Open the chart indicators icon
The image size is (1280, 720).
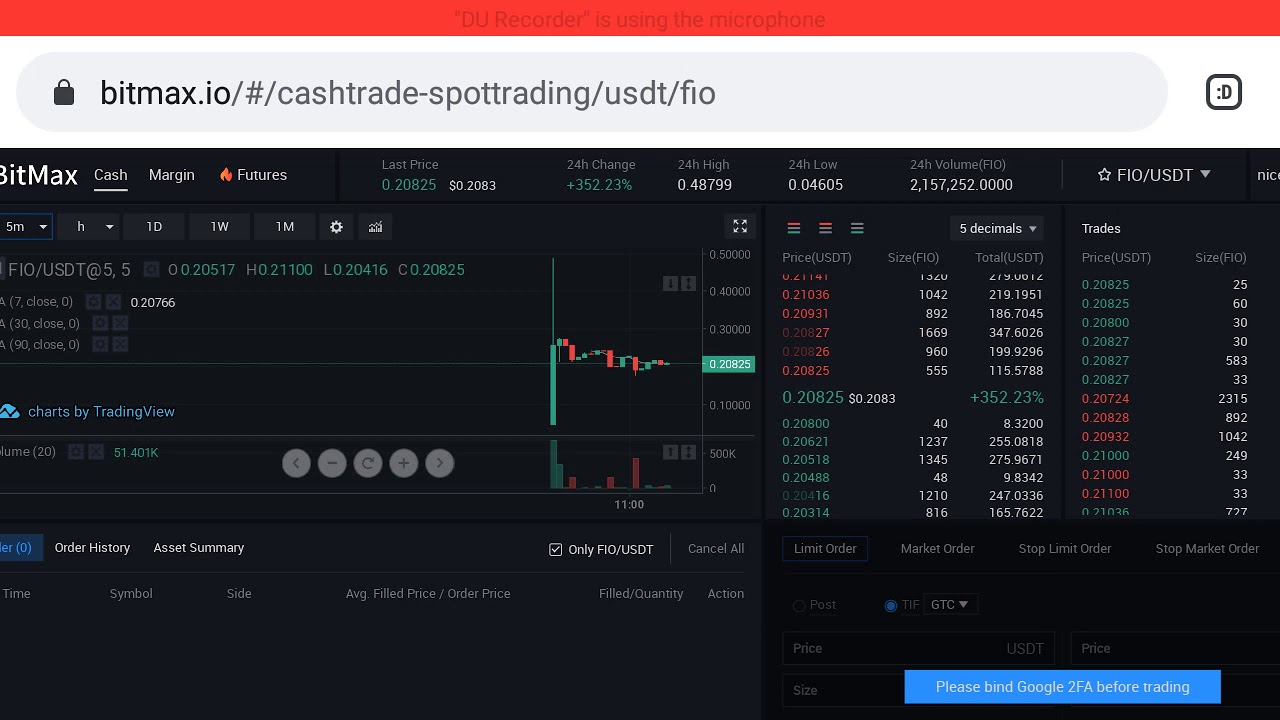tap(375, 227)
